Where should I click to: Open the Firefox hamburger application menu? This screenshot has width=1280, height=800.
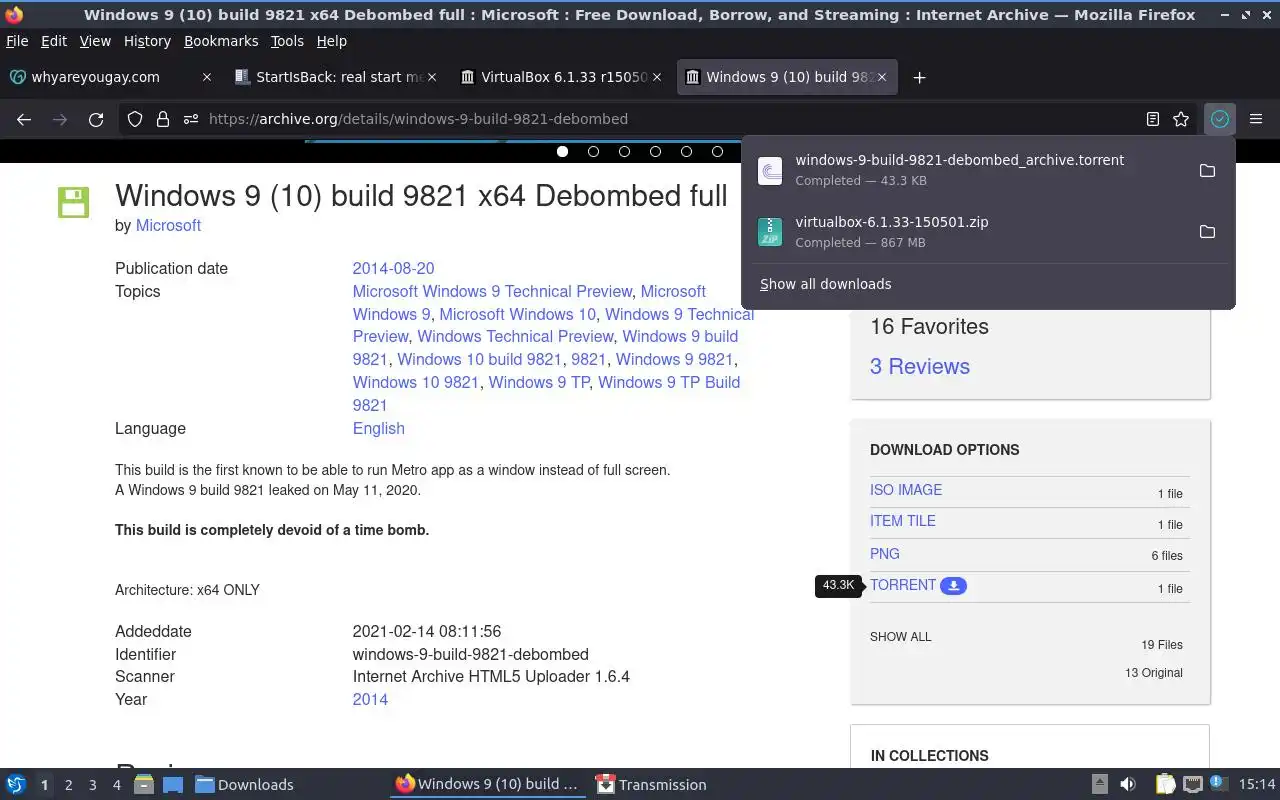coord(1257,119)
